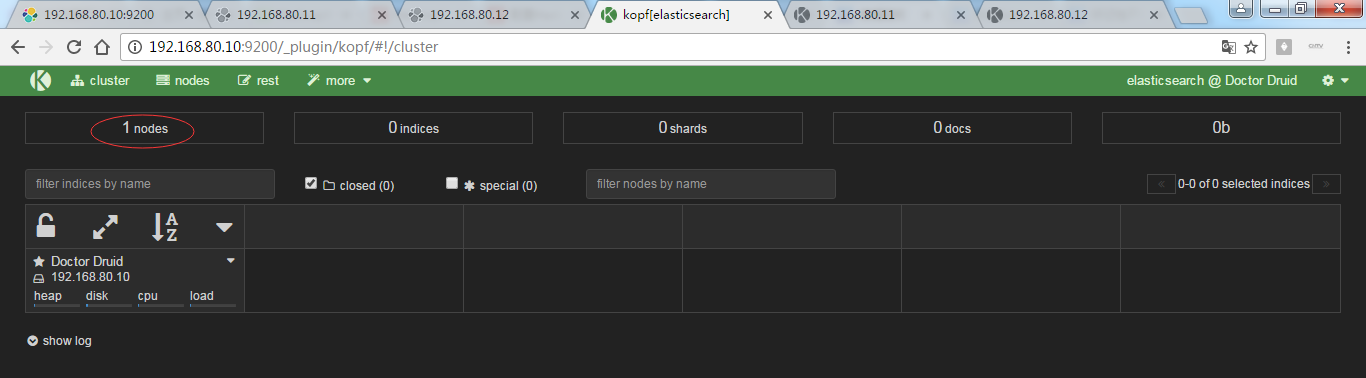This screenshot has width=1366, height=378.
Task: Close the 192.168.80.10:9200 browser tab
Action: pos(189,15)
